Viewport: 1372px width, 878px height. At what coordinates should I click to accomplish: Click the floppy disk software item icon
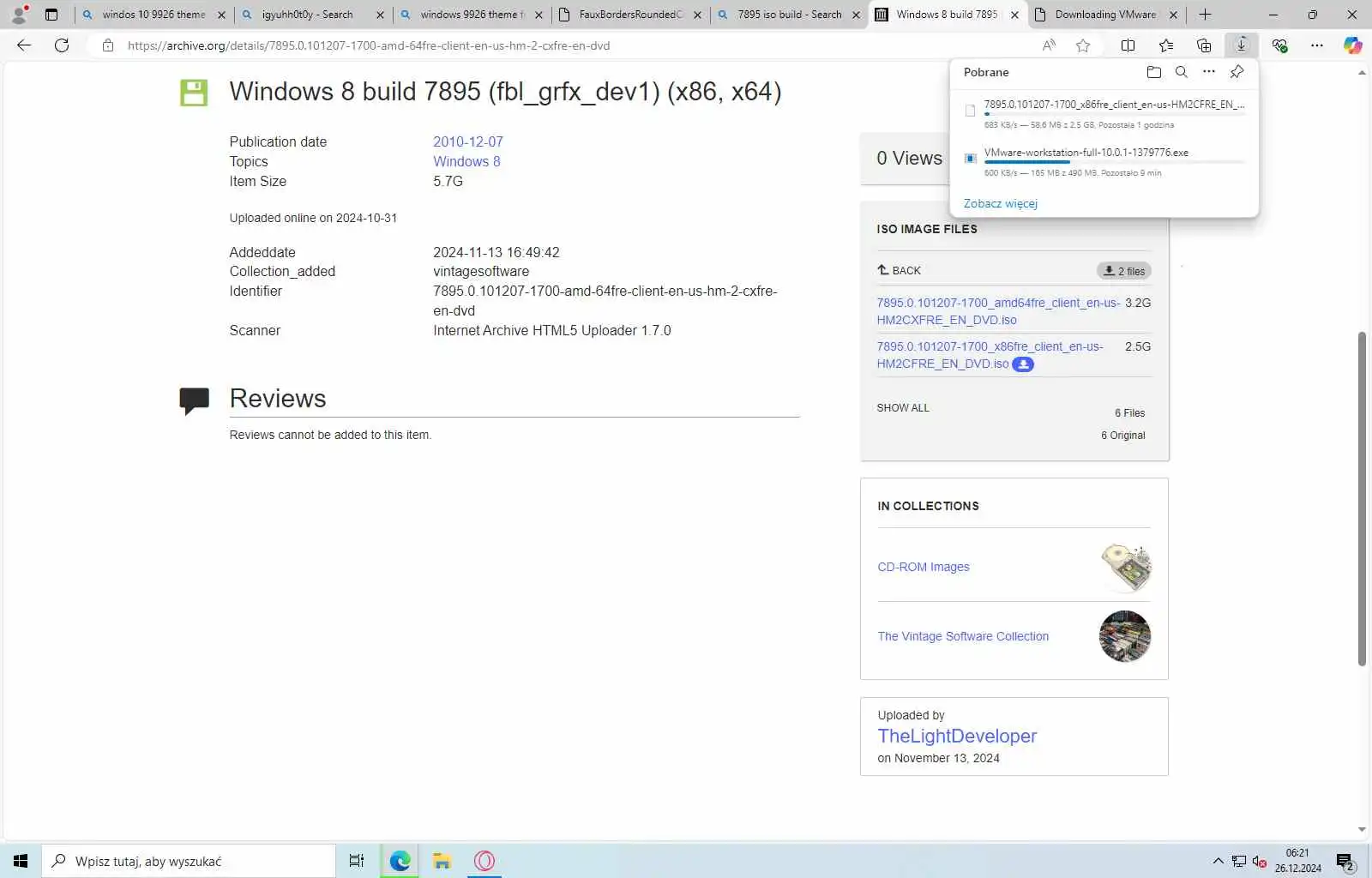(194, 93)
